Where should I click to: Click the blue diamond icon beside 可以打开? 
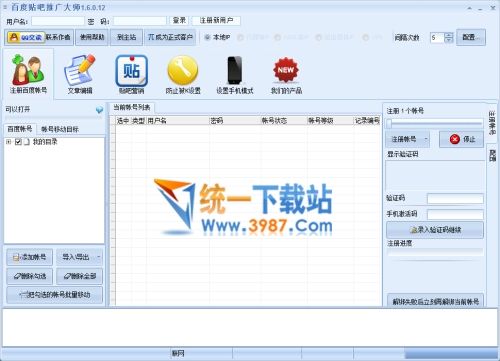pos(99,110)
